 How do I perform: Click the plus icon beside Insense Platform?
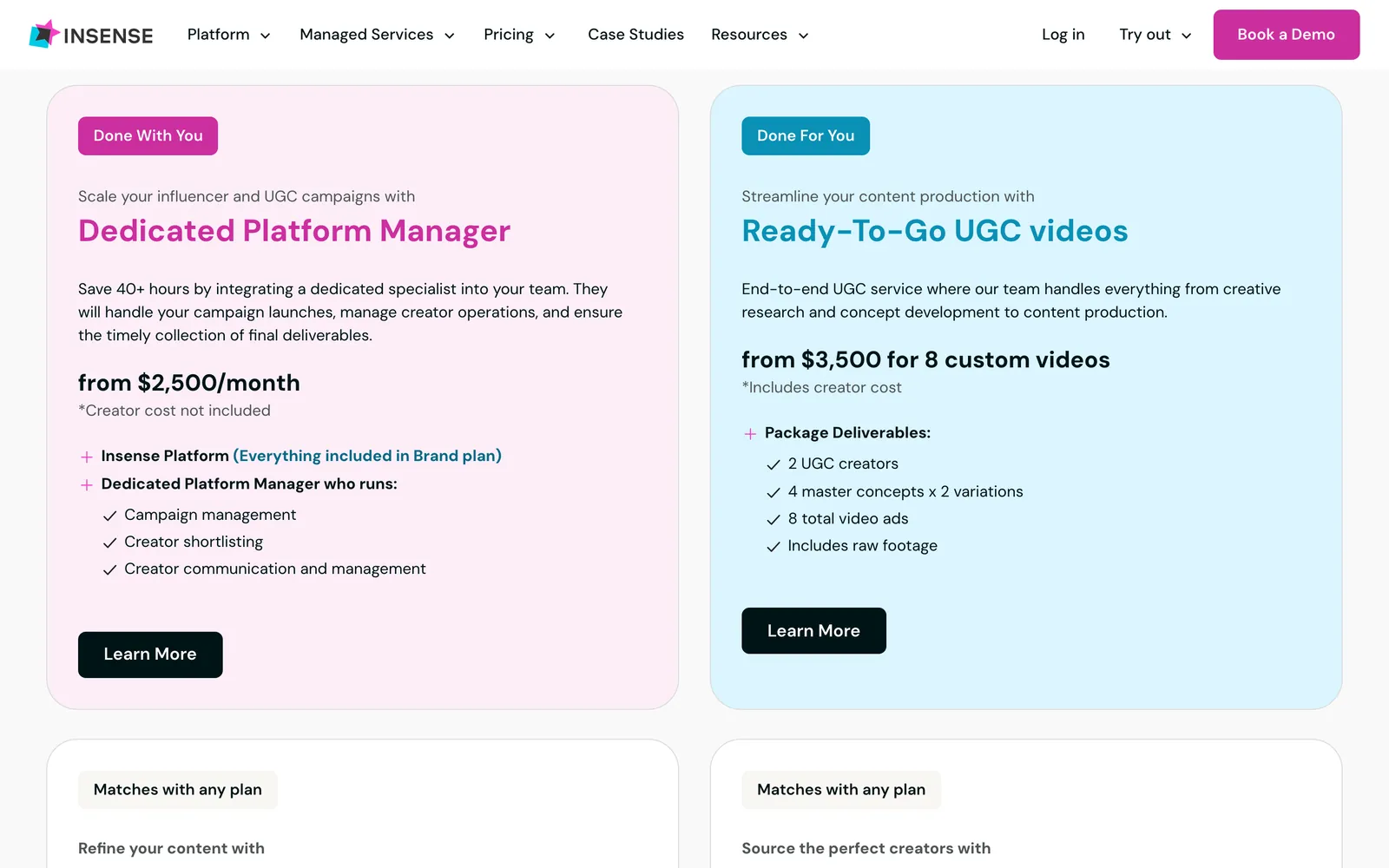tap(86, 457)
